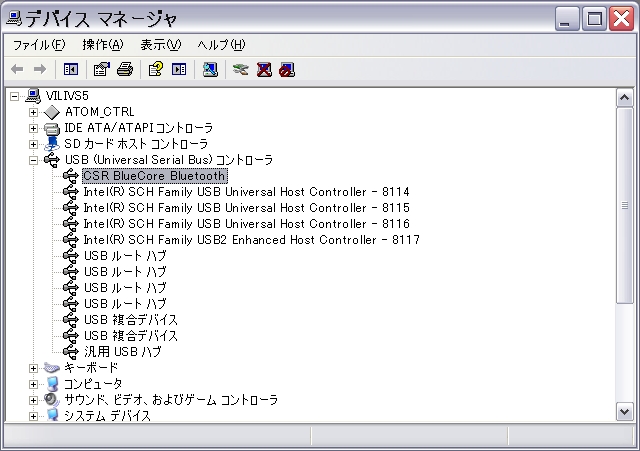Screen dimensions: 640x451
Task: Collapse the USB (Universal Serial Bus) コントローラ node
Action: tap(34, 160)
